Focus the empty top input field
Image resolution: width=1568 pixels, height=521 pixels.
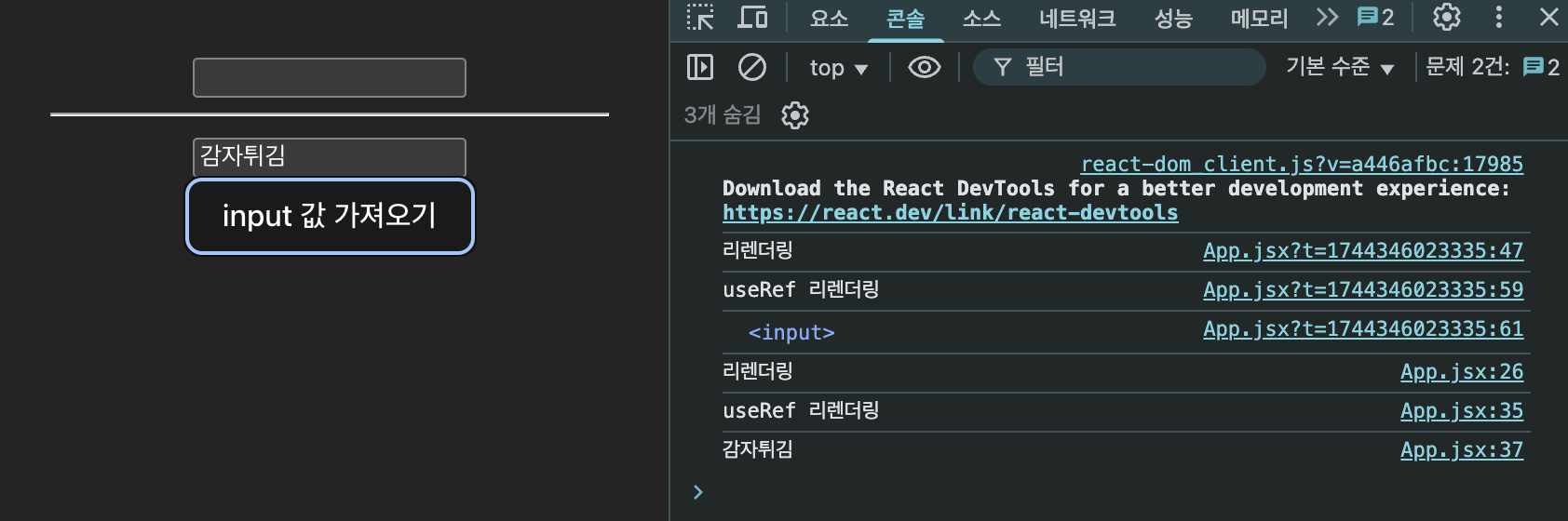330,77
